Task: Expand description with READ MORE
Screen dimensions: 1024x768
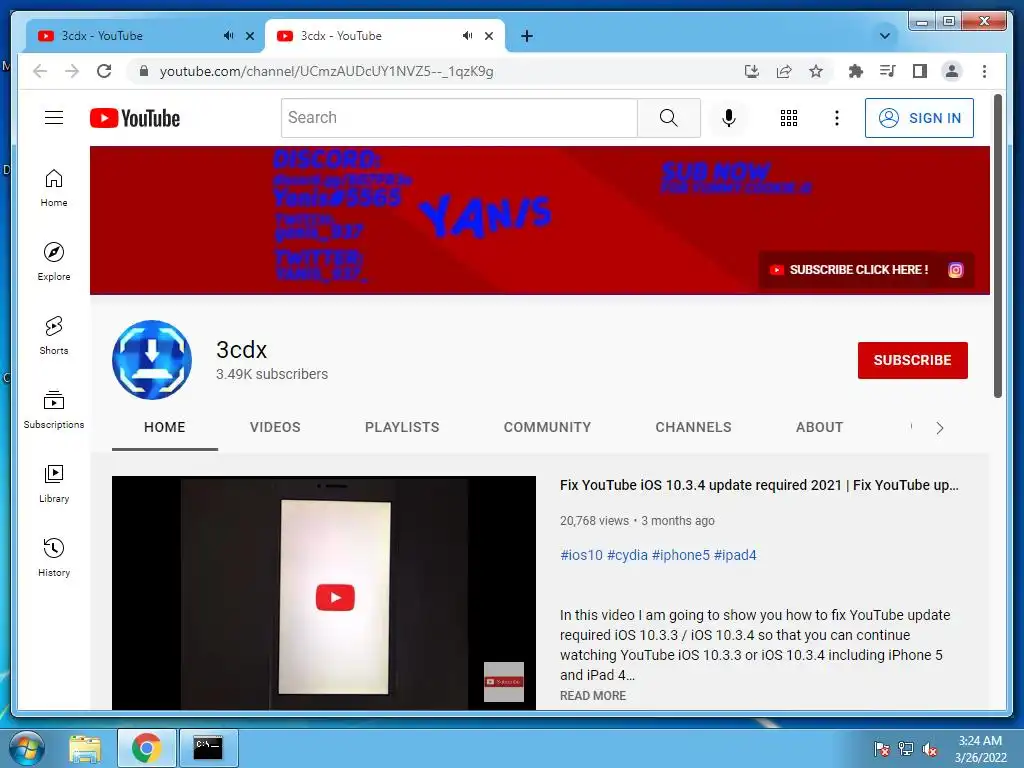Action: click(x=593, y=696)
